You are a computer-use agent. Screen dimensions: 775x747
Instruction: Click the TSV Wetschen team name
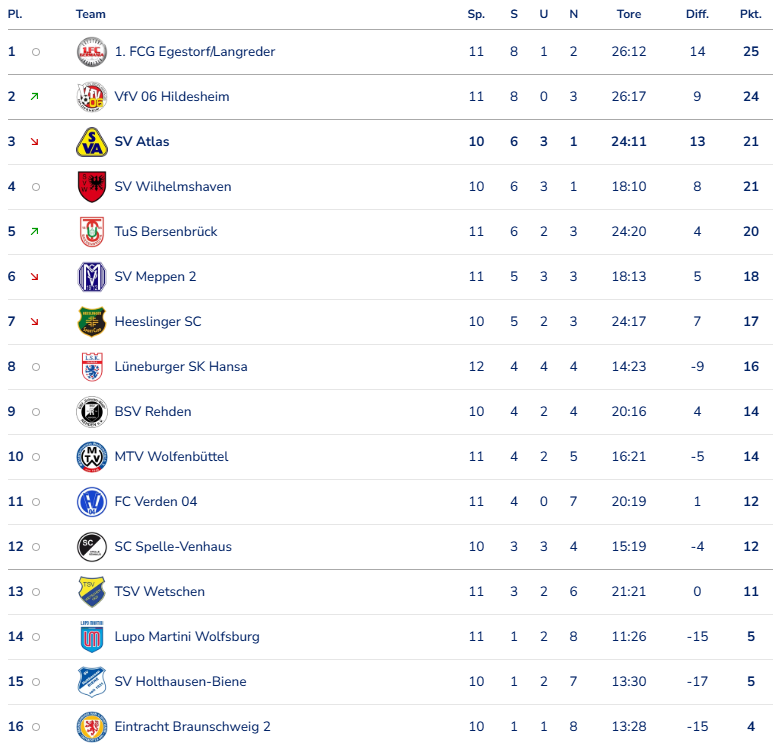(159, 592)
